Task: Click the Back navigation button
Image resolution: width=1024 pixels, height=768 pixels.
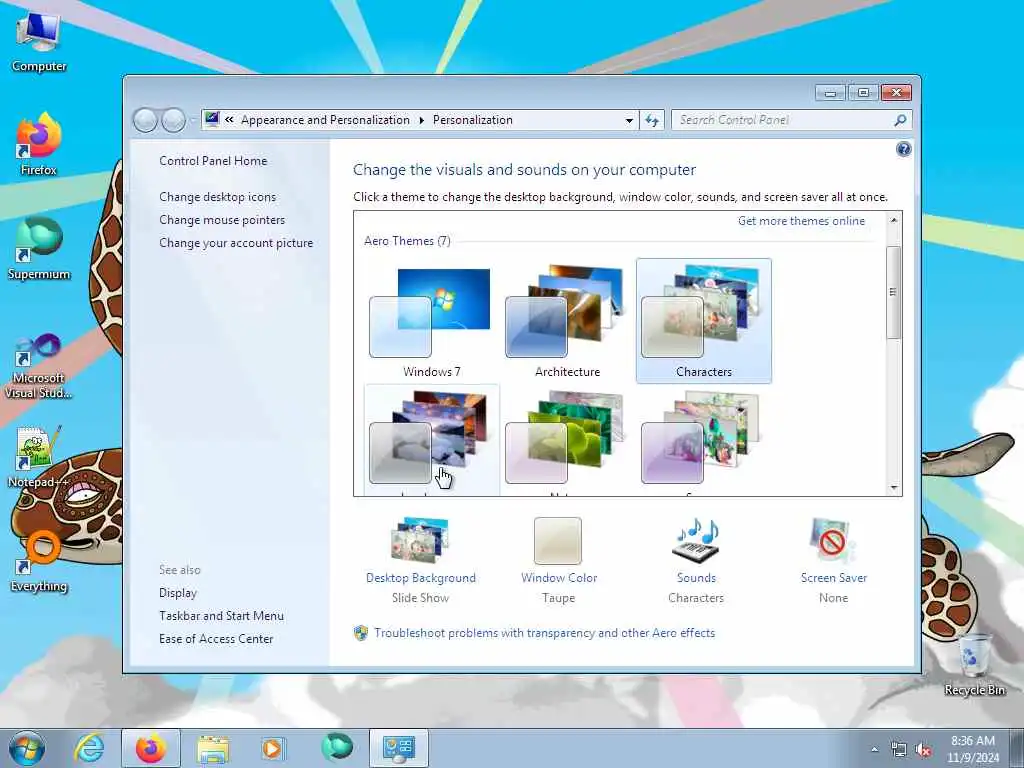Action: [145, 120]
